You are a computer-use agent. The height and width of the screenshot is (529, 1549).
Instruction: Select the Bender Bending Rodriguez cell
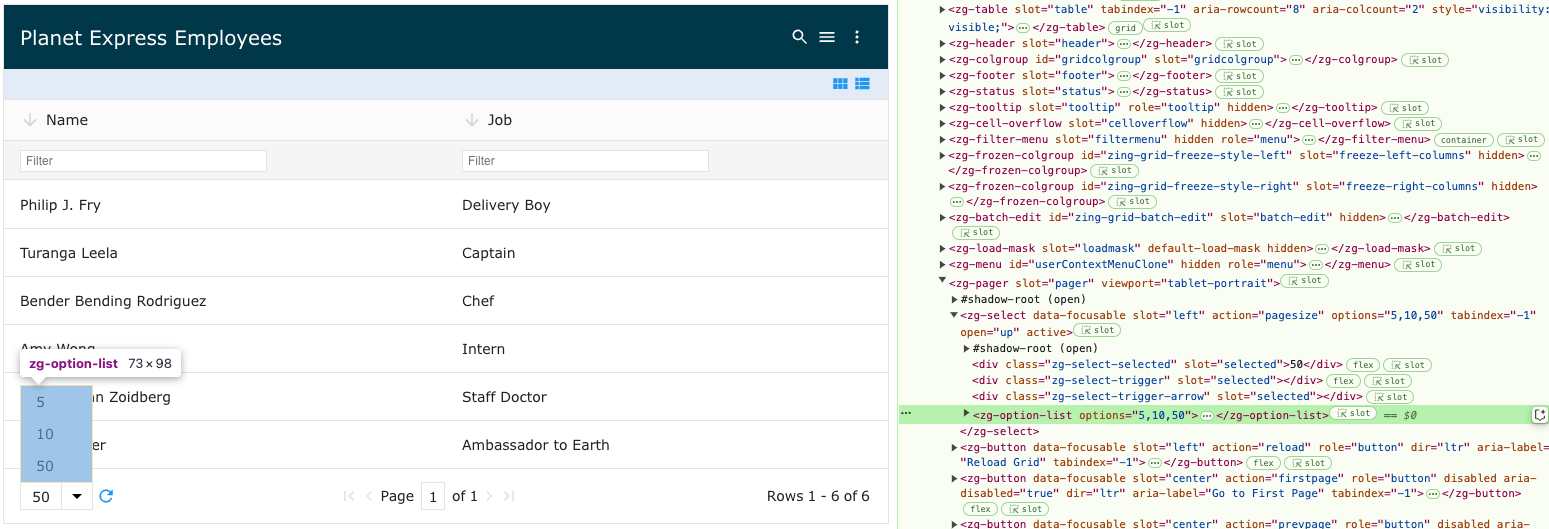(x=225, y=301)
